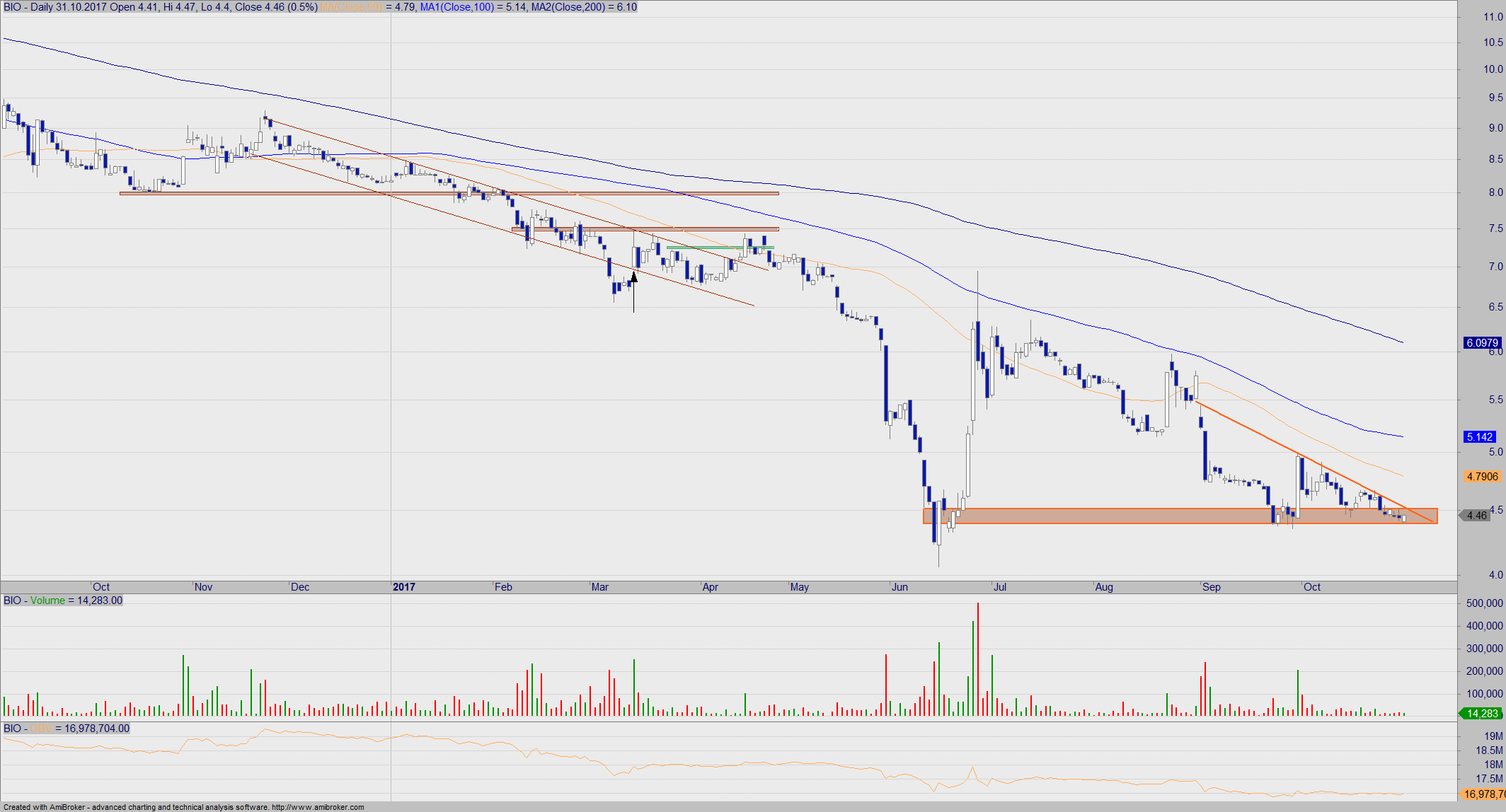The width and height of the screenshot is (1506, 812).
Task: Click the 2017 year marker on the time axis
Action: coord(404,587)
